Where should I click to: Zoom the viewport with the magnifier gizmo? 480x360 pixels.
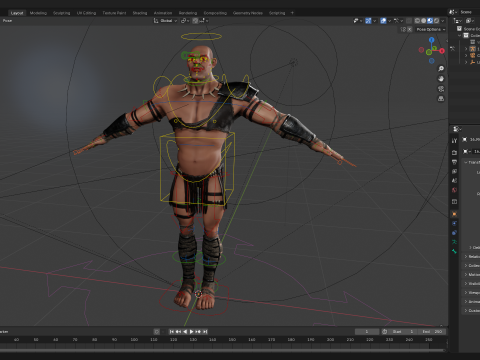tap(441, 69)
